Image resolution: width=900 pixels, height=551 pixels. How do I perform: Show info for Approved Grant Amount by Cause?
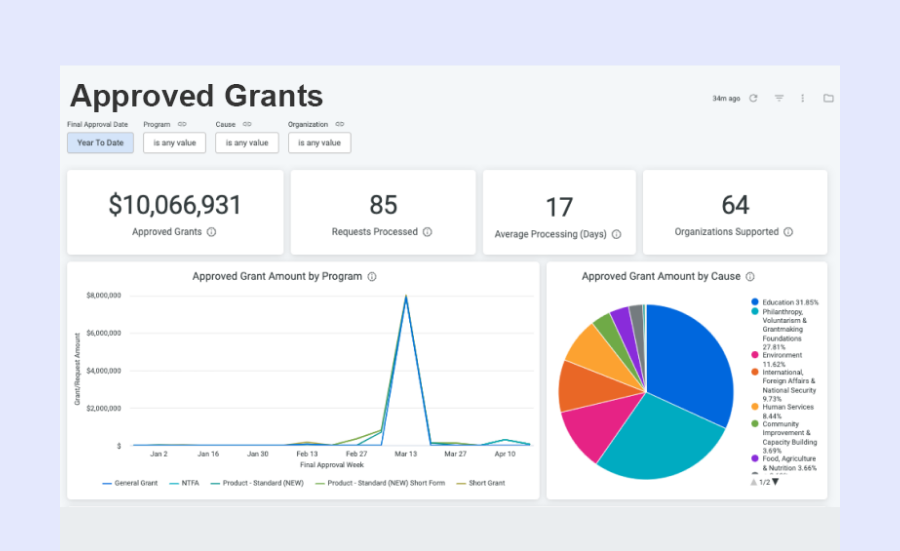click(x=750, y=277)
